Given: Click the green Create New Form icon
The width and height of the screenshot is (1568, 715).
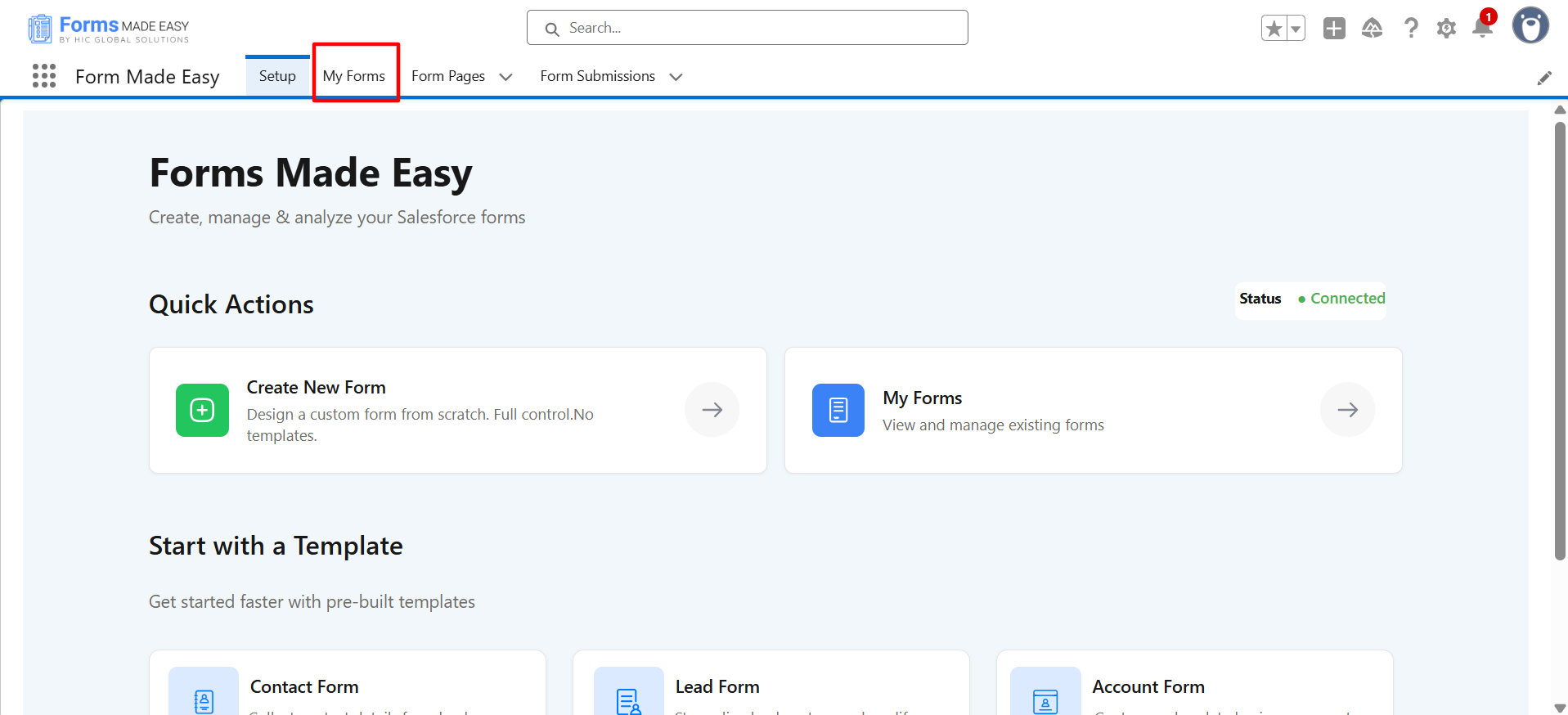Looking at the screenshot, I should point(202,410).
